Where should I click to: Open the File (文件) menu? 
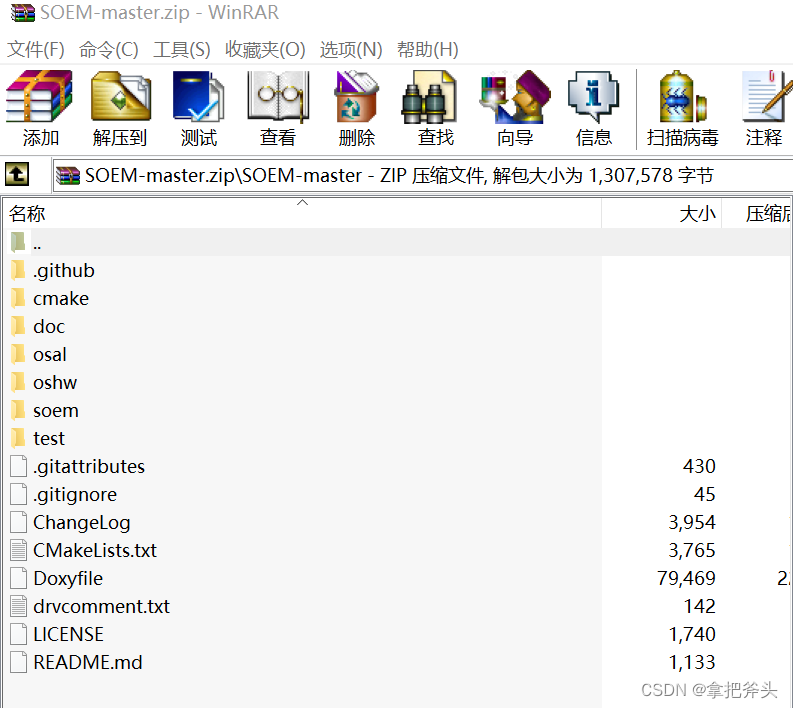[x=35, y=50]
